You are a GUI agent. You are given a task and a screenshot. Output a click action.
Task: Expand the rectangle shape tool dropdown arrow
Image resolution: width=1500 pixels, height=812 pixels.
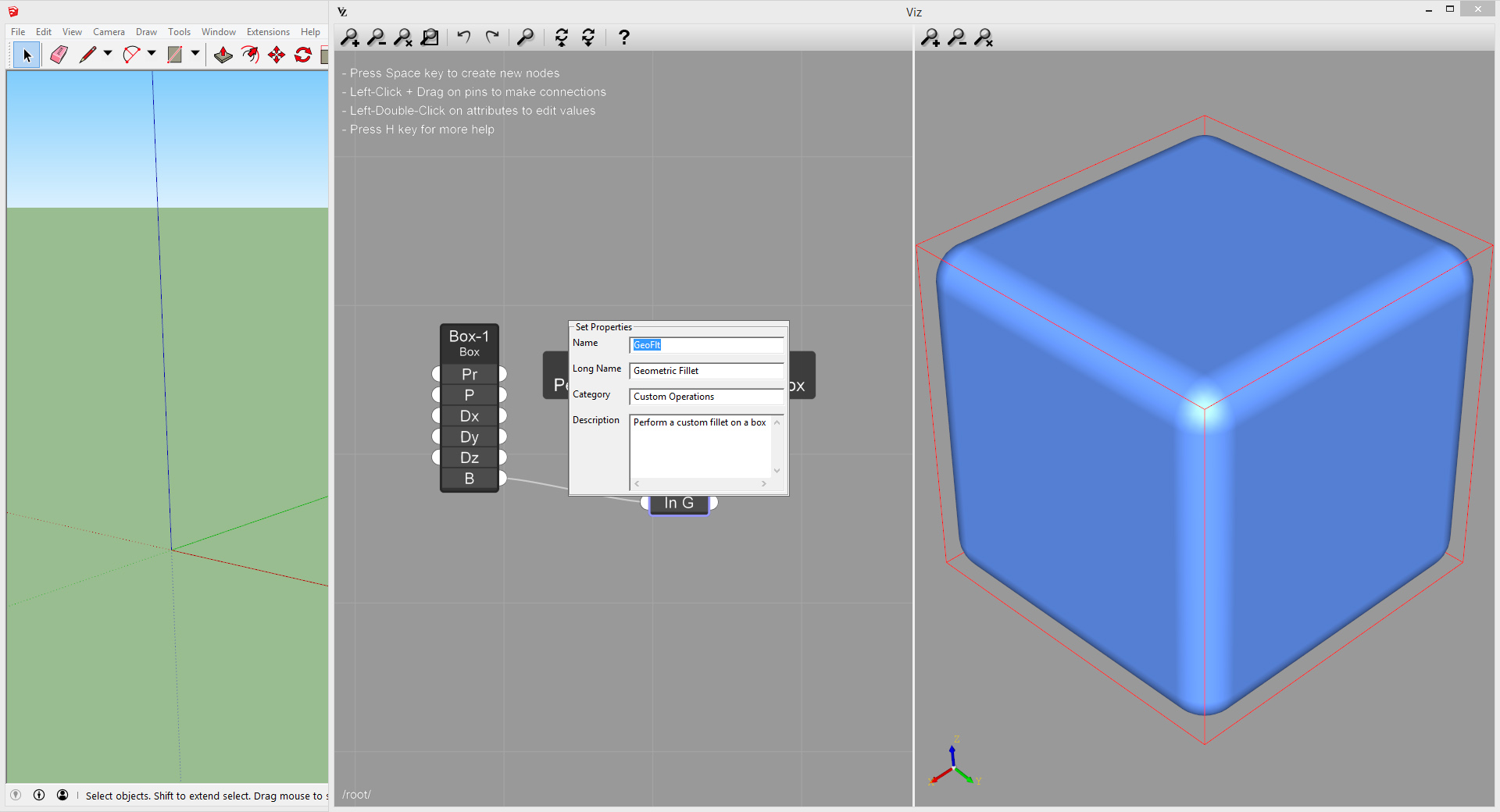pos(195,54)
